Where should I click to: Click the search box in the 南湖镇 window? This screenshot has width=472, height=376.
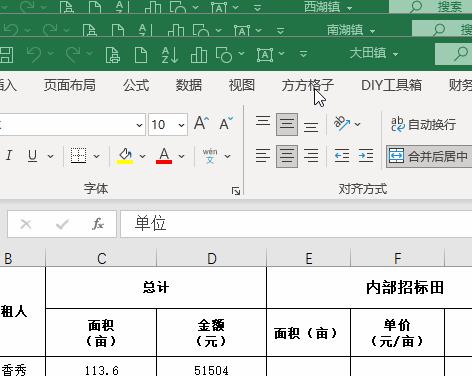click(x=442, y=29)
